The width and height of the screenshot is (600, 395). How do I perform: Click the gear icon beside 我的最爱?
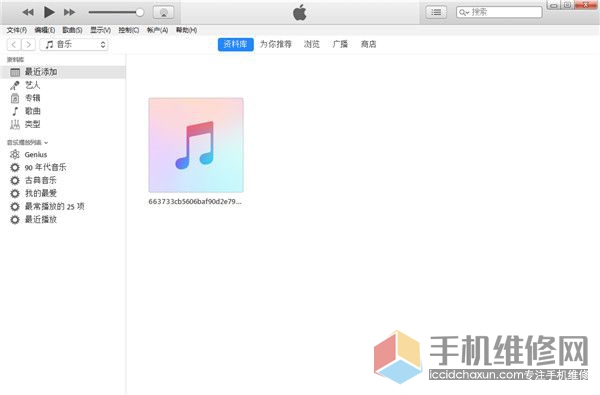(15, 194)
